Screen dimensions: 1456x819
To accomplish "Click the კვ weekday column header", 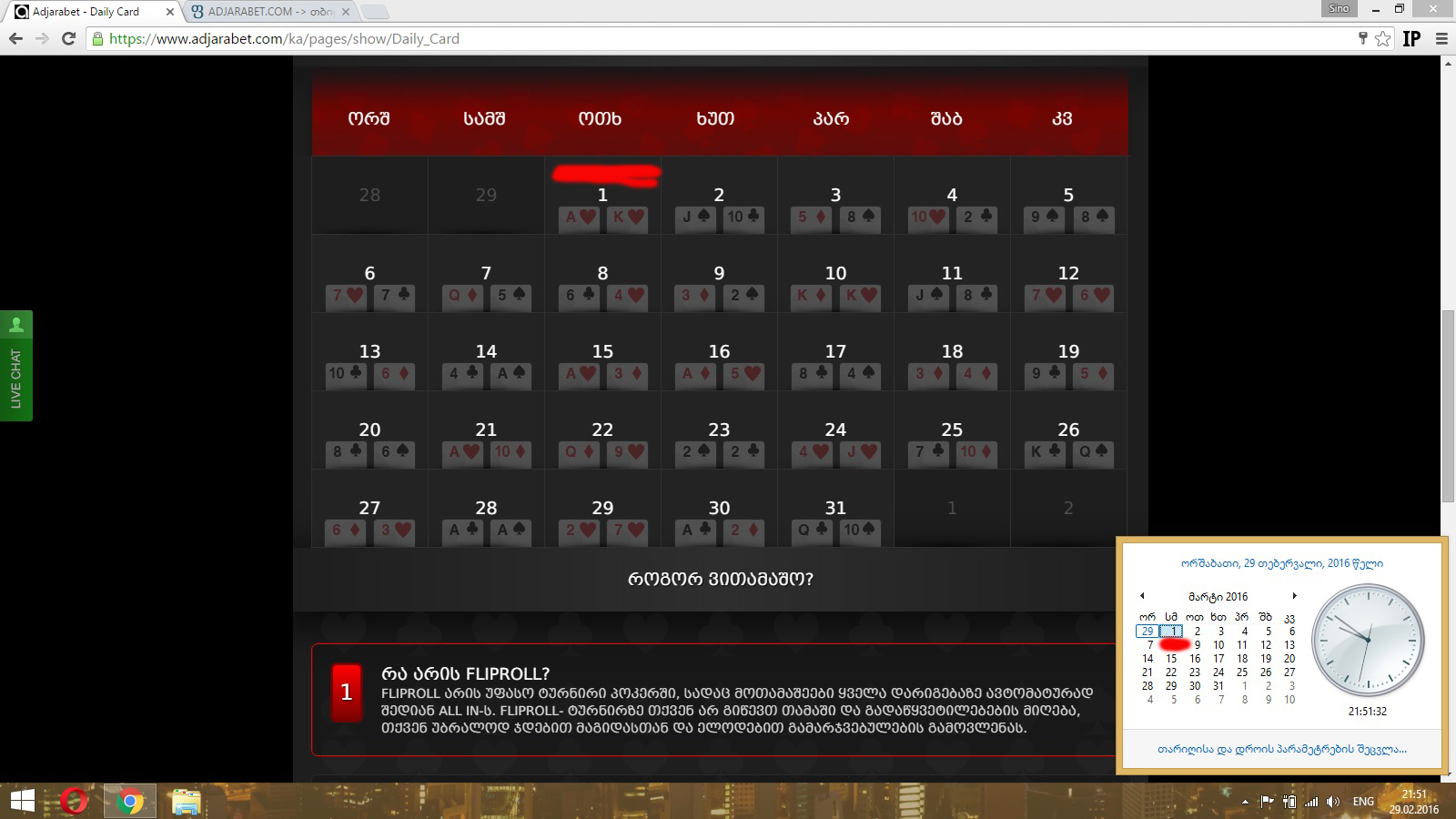I will 1062,118.
